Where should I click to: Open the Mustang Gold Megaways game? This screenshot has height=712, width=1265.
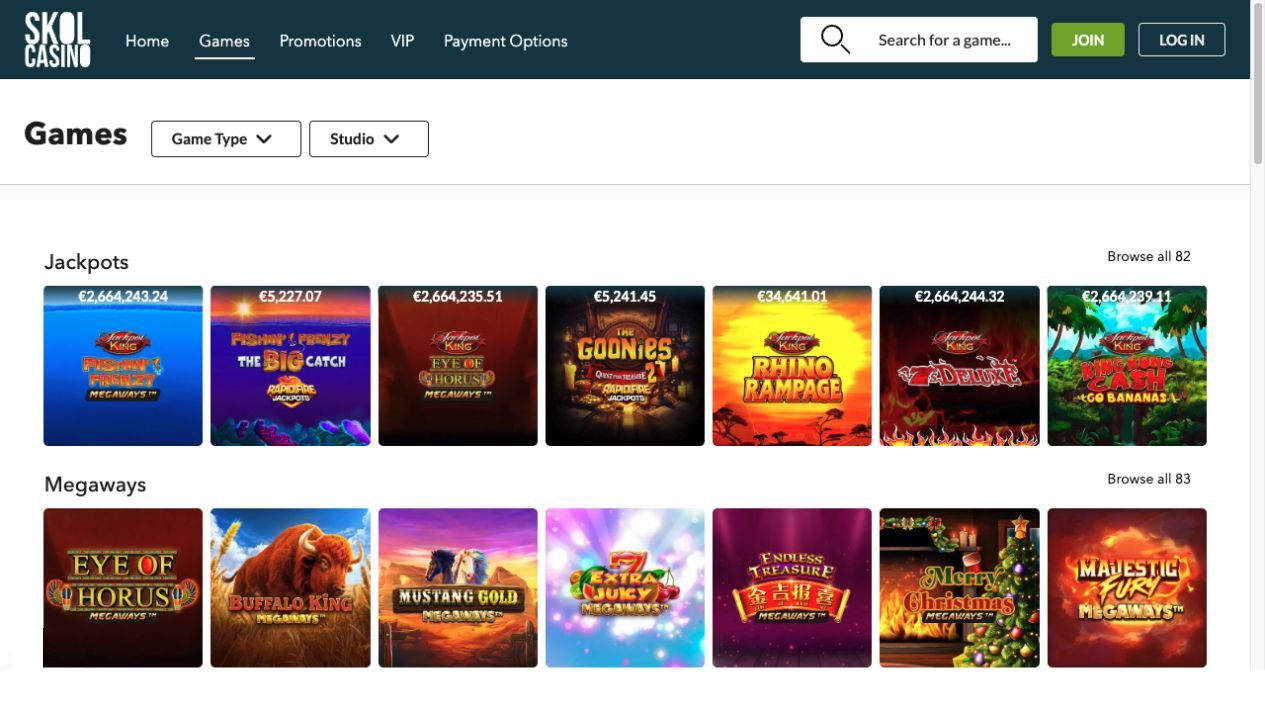tap(458, 588)
